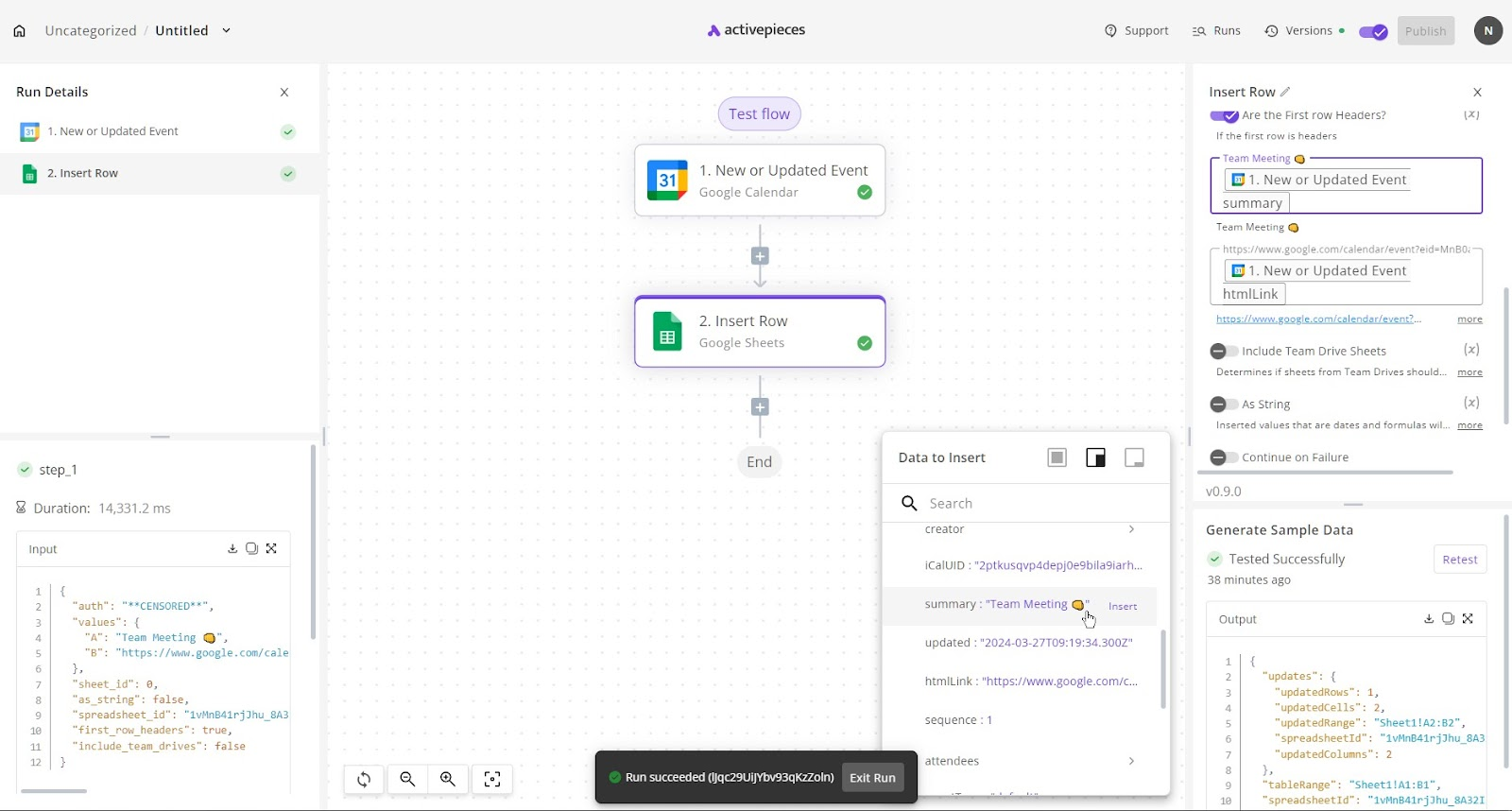Select the New or Updated Event run step
Viewport: 1512px width, 811px height.
160,131
